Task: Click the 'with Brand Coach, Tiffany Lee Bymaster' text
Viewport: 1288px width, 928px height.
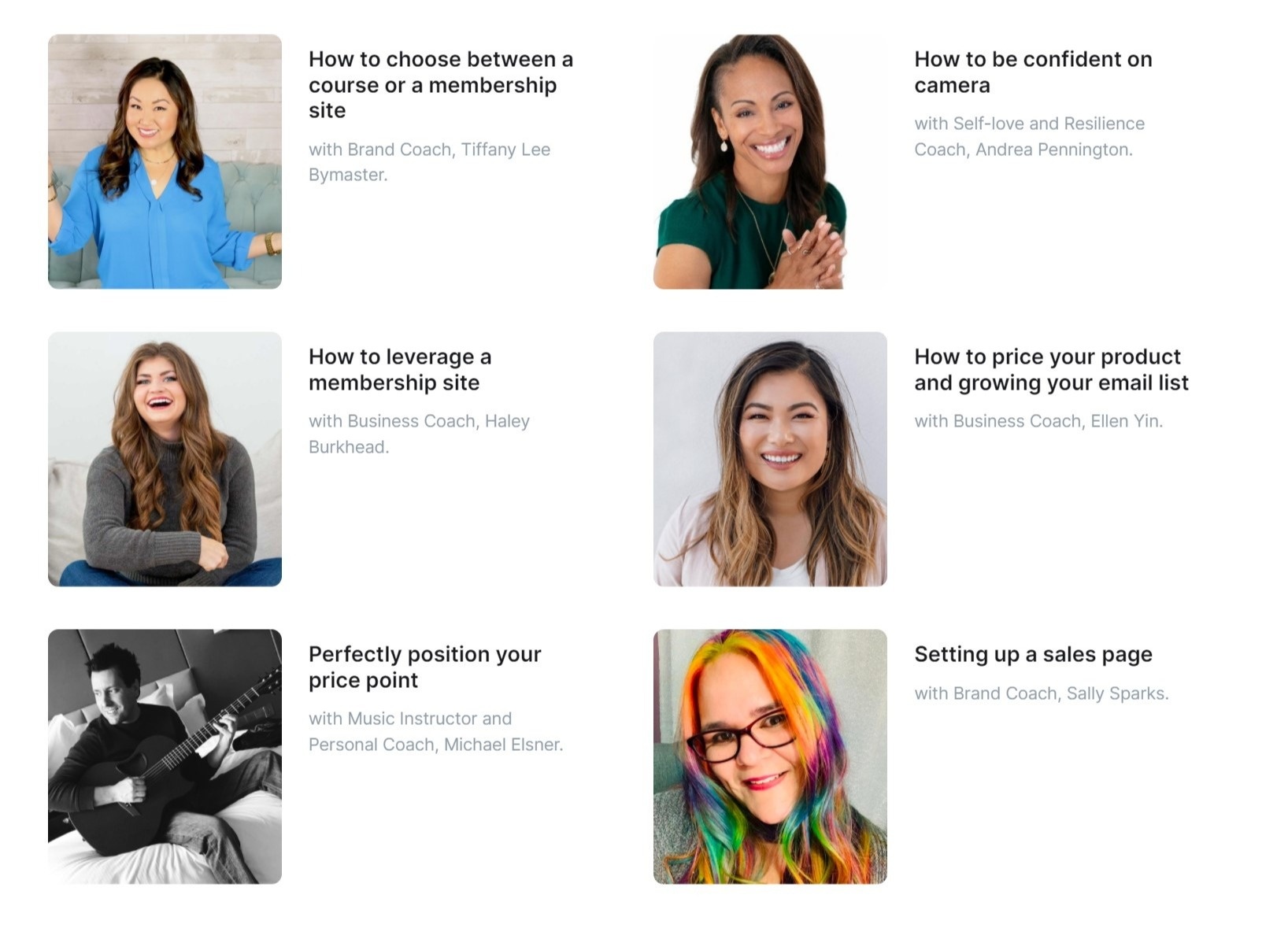Action: (x=429, y=162)
